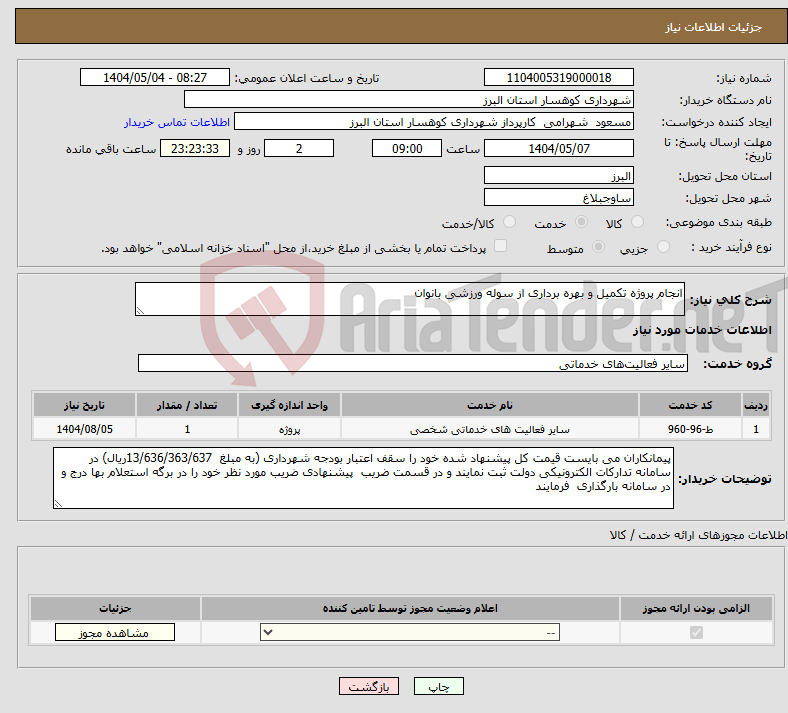788x713 pixels.
Task: Select the خدمت radio button
Action: point(581,222)
